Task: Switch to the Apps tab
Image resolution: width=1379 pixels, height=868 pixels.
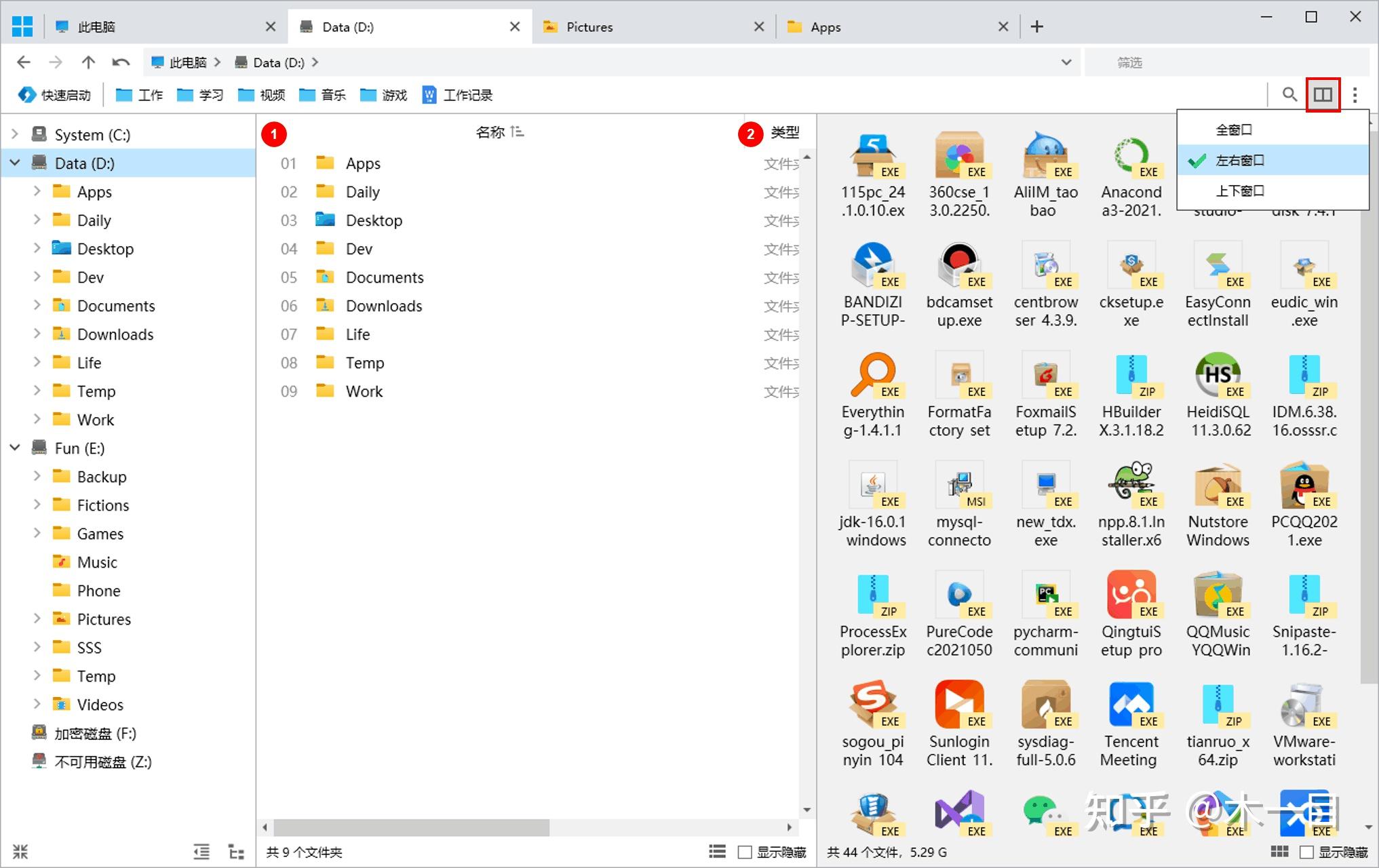Action: [x=899, y=26]
